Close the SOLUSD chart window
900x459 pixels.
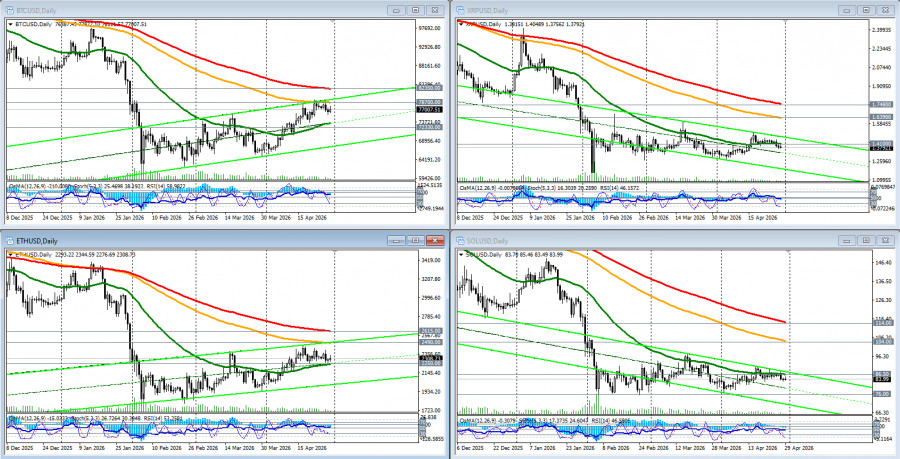click(888, 241)
